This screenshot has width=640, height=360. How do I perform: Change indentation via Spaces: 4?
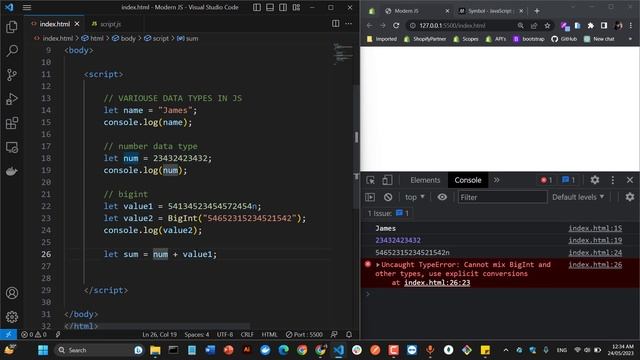coord(197,335)
